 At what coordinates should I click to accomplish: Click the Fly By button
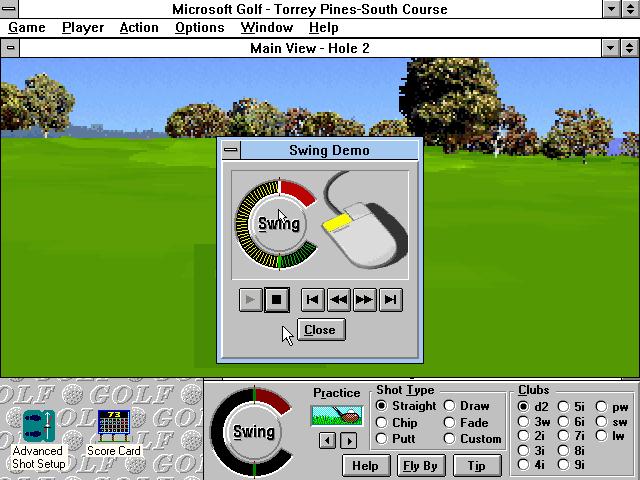point(420,466)
